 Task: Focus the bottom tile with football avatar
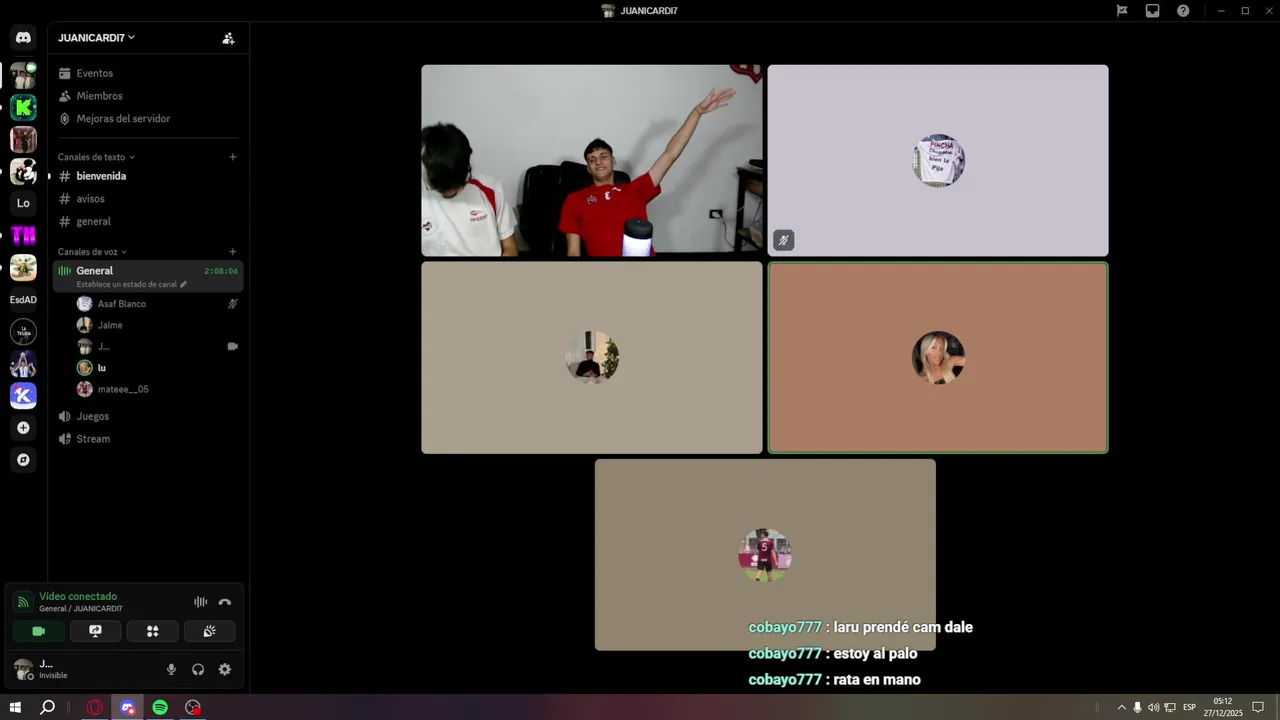click(x=765, y=555)
